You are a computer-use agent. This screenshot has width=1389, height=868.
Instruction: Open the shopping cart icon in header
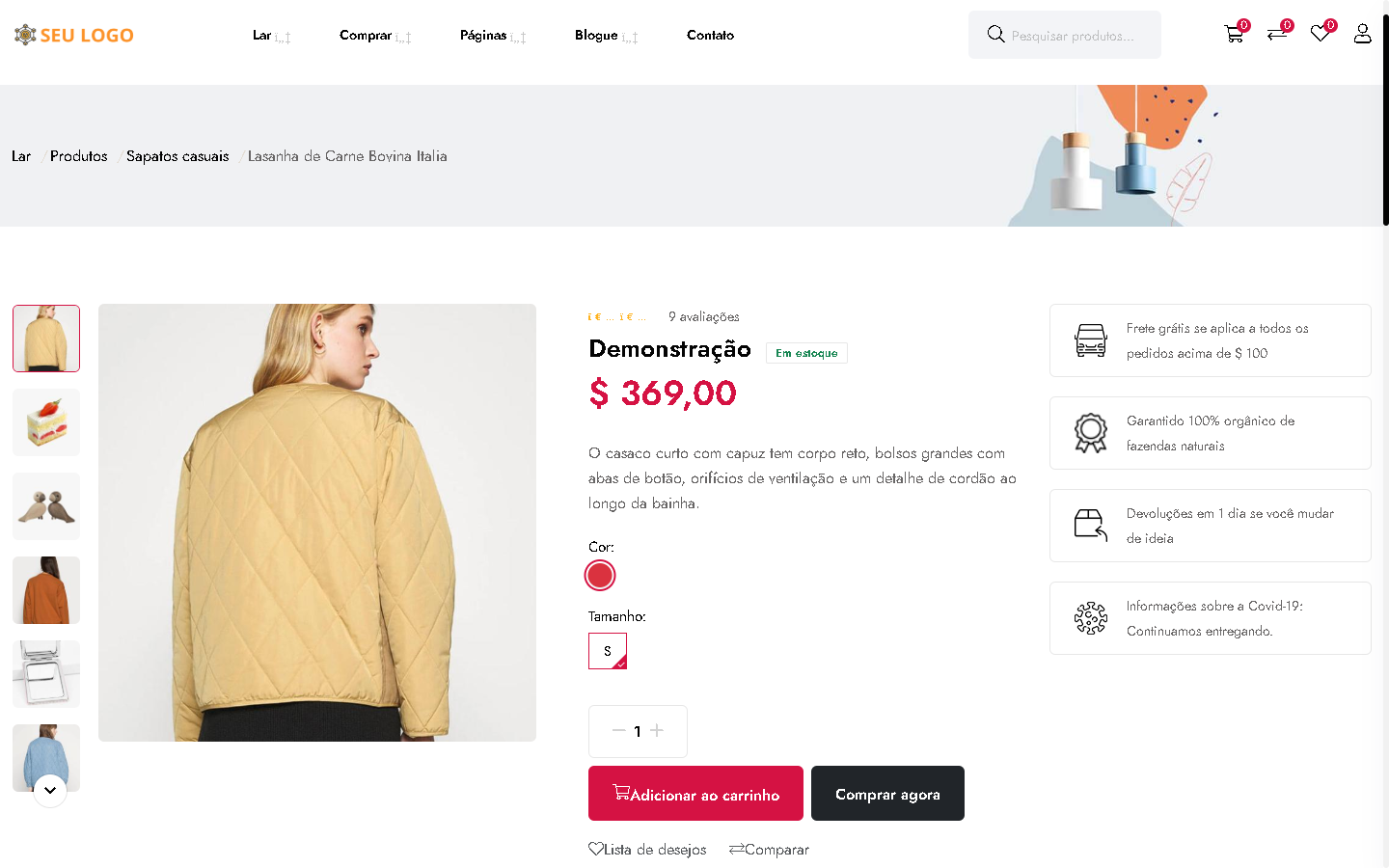click(1233, 35)
